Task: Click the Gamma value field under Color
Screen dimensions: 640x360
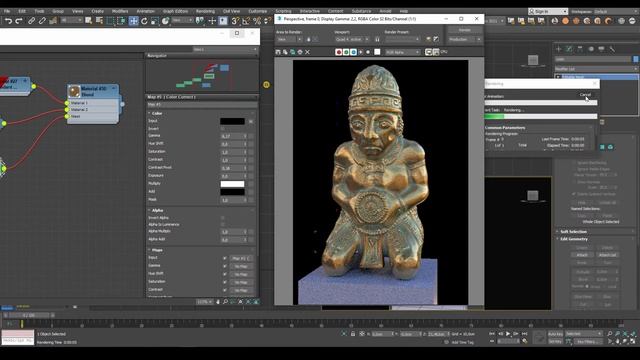Action: click(233, 136)
